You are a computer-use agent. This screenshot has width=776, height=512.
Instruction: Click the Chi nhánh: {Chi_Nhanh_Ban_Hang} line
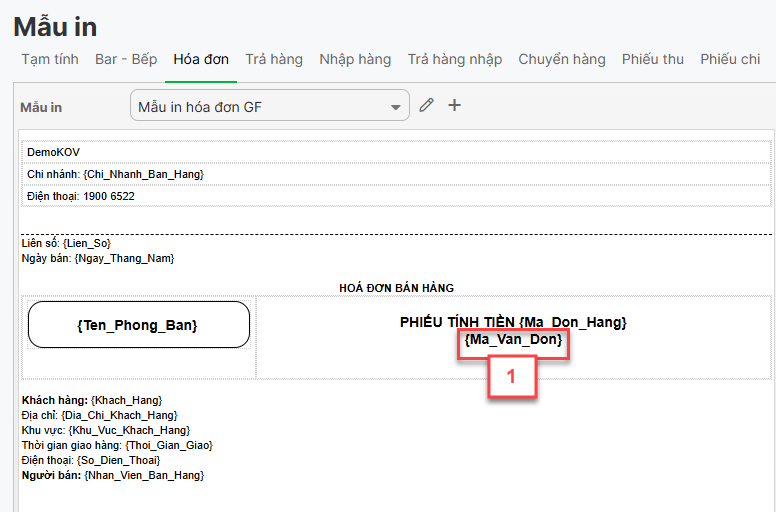point(115,174)
